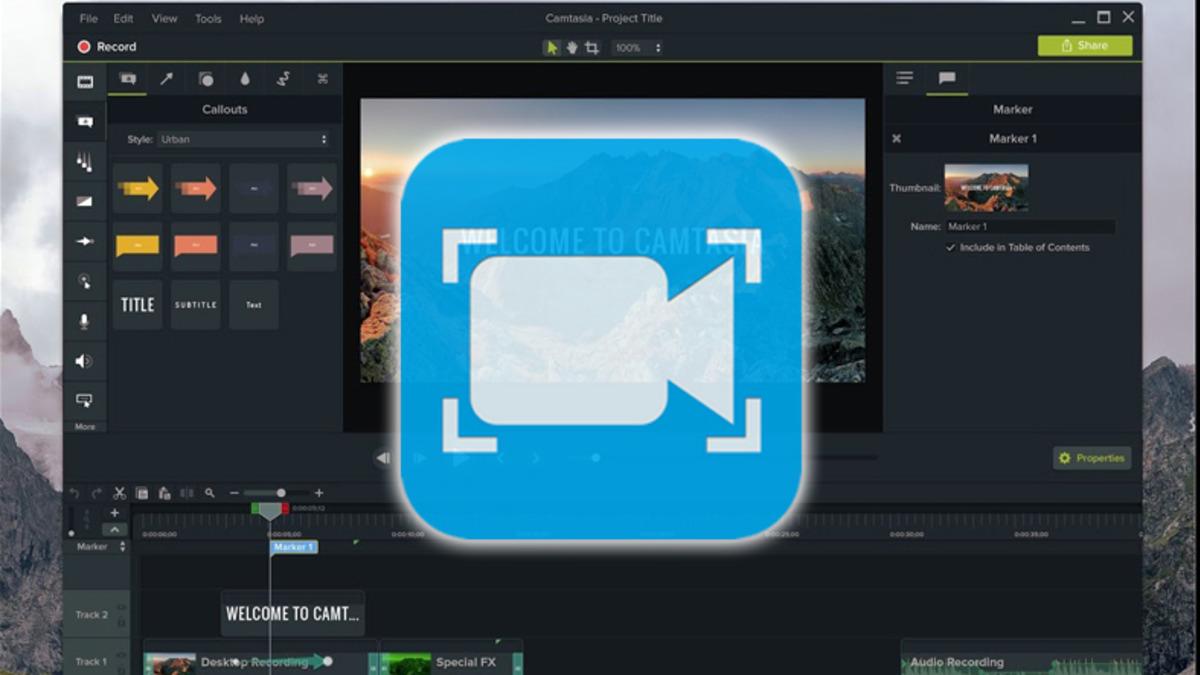Viewport: 1200px width, 675px height.
Task: Select the Marker 1 flag on timeline
Action: pos(293,547)
